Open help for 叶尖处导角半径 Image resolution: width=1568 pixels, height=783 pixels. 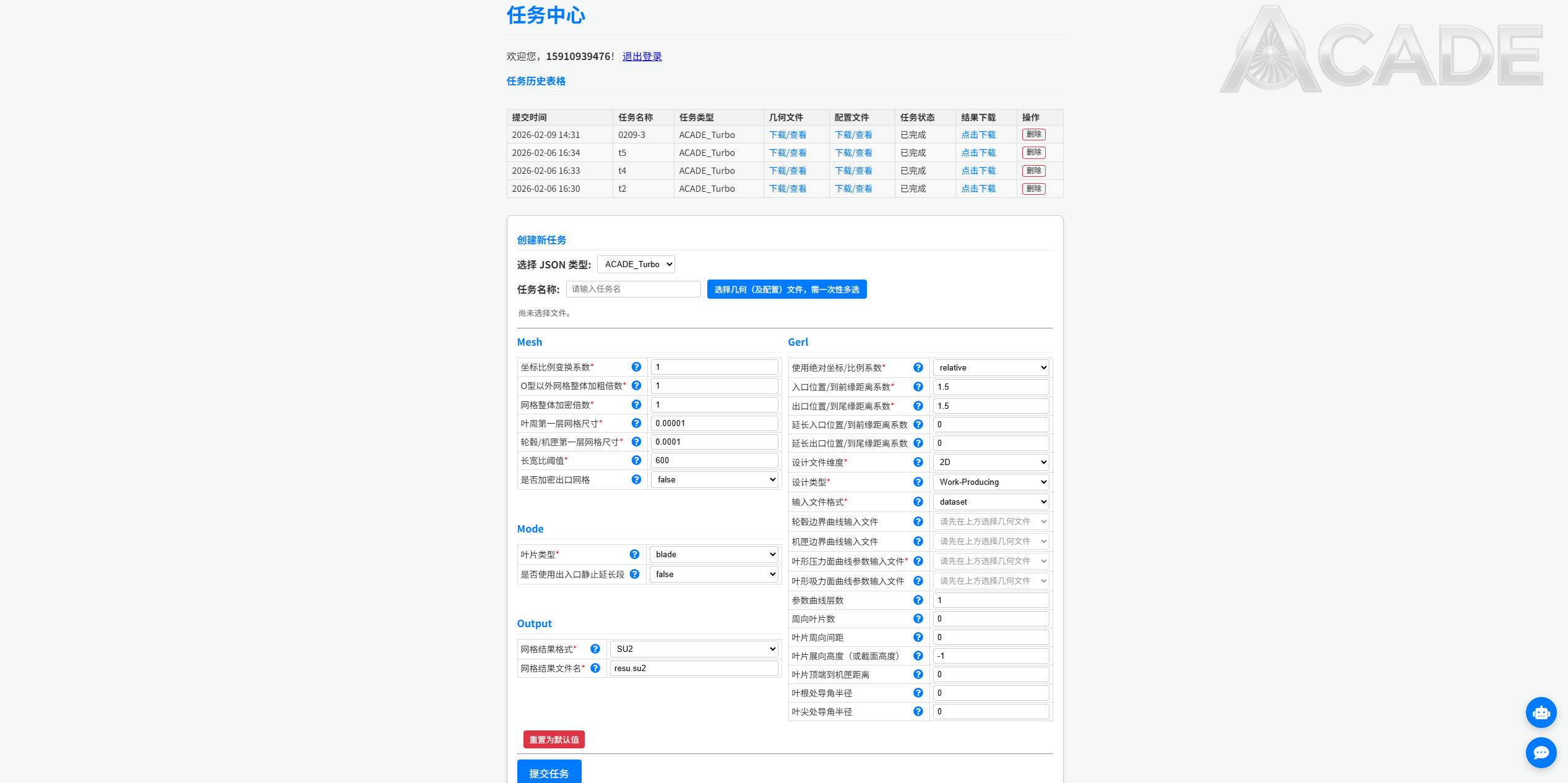(x=918, y=711)
